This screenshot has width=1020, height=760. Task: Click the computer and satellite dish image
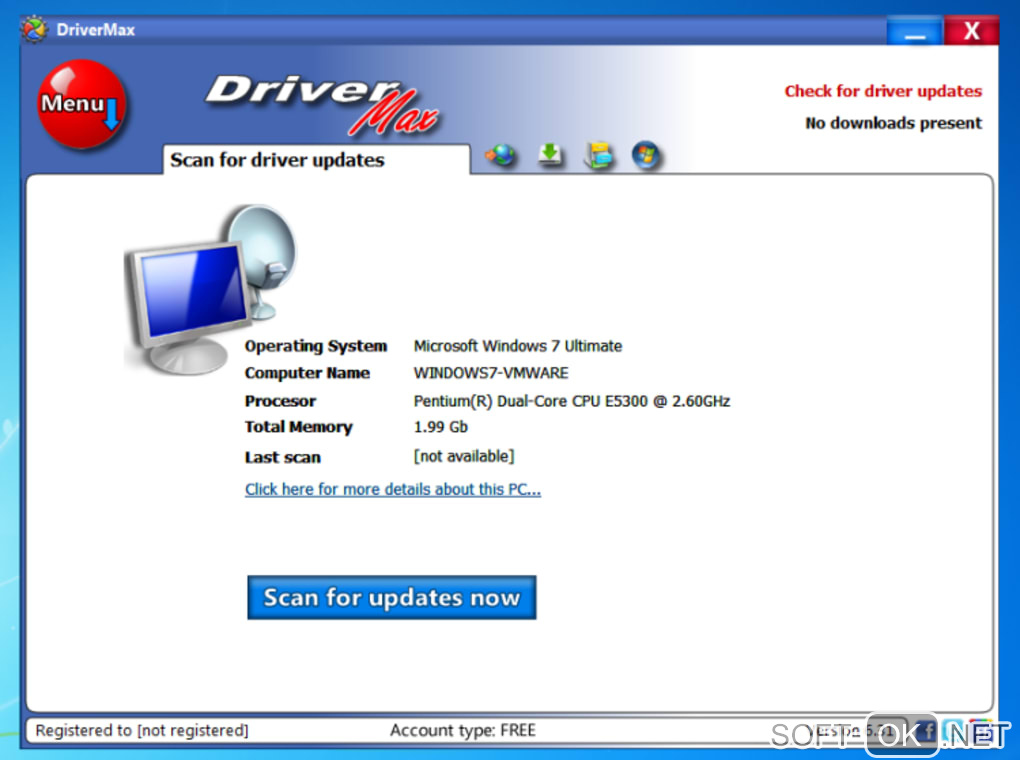[209, 289]
